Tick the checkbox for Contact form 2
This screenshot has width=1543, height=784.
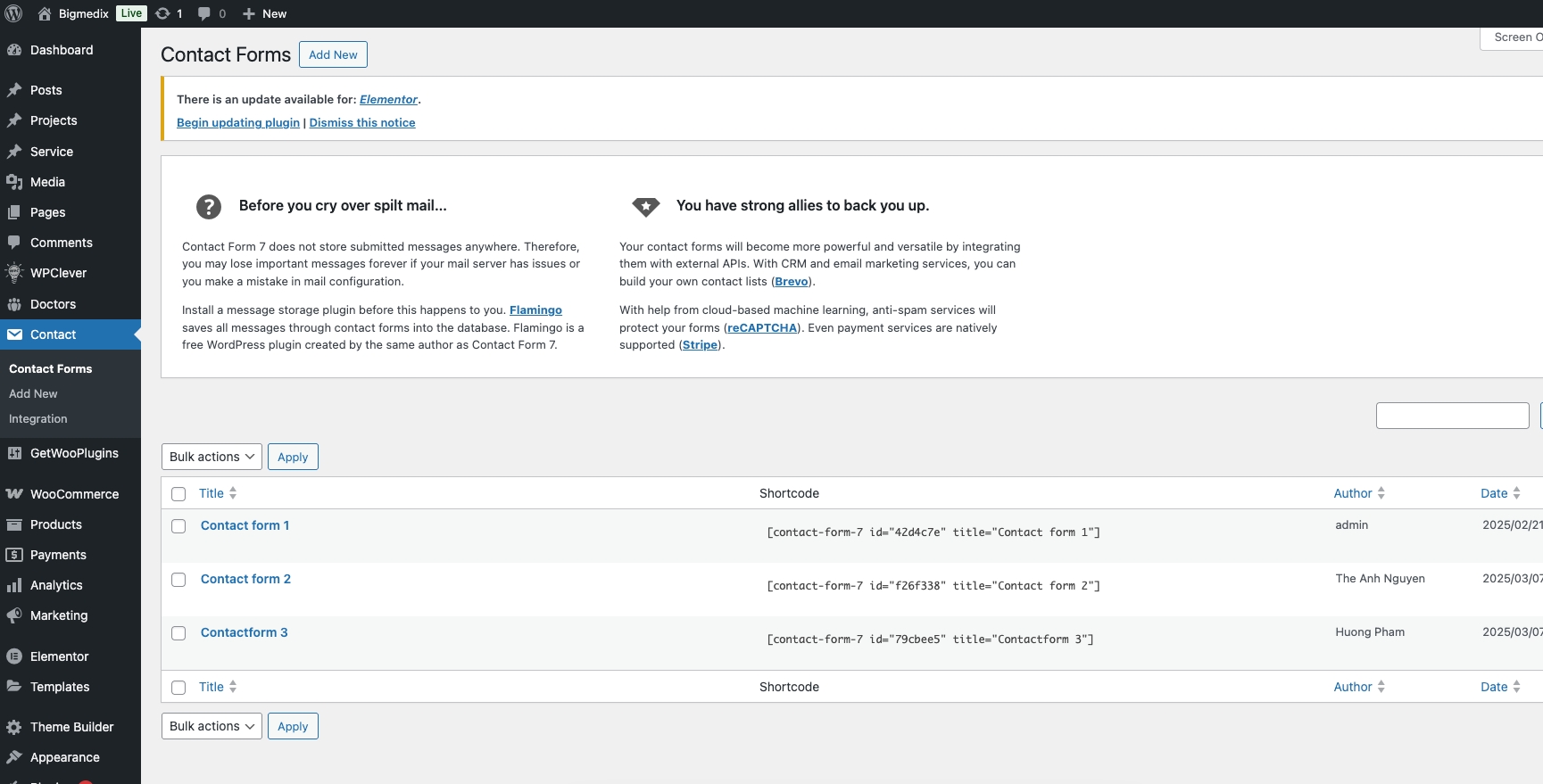(x=178, y=580)
